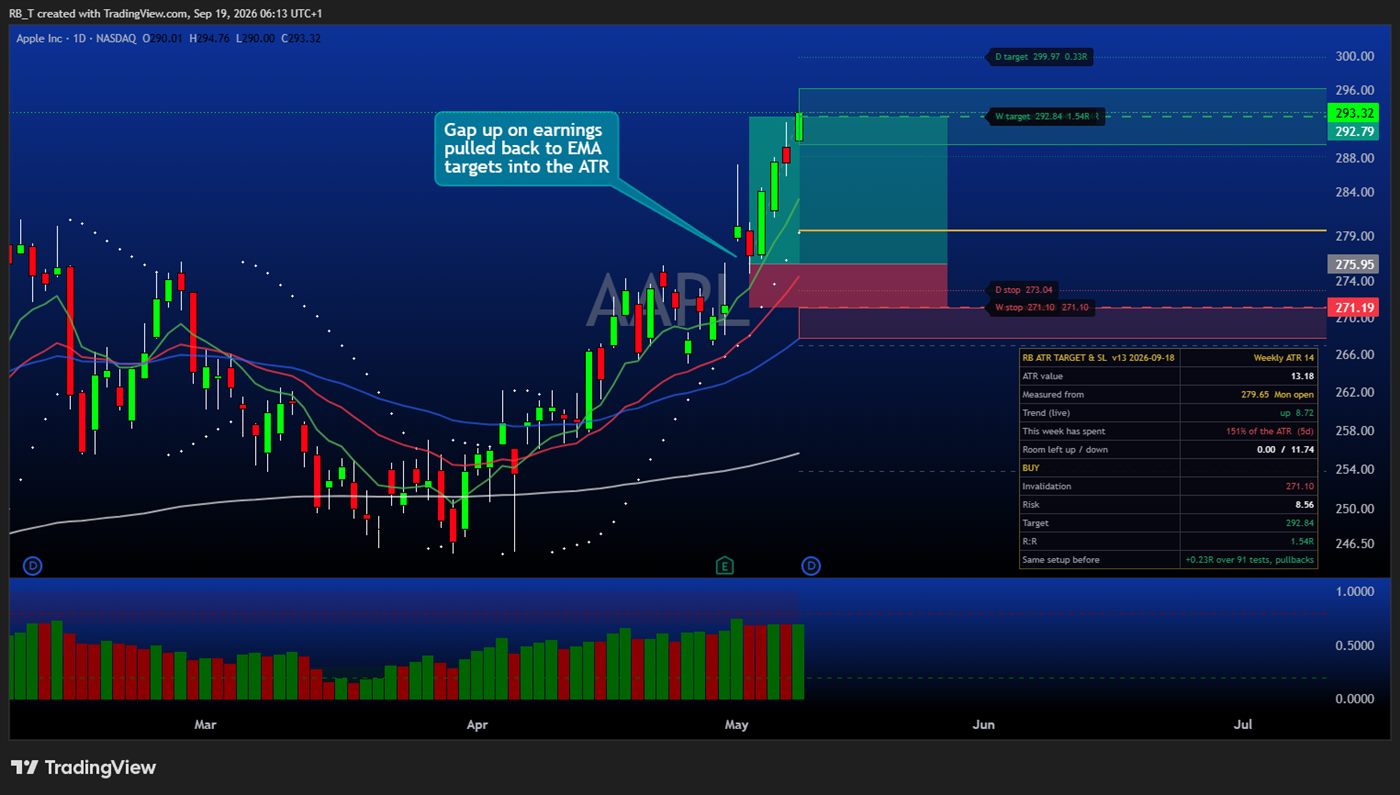
Task: Click the dividend 'D' marker near May
Action: pos(811,566)
